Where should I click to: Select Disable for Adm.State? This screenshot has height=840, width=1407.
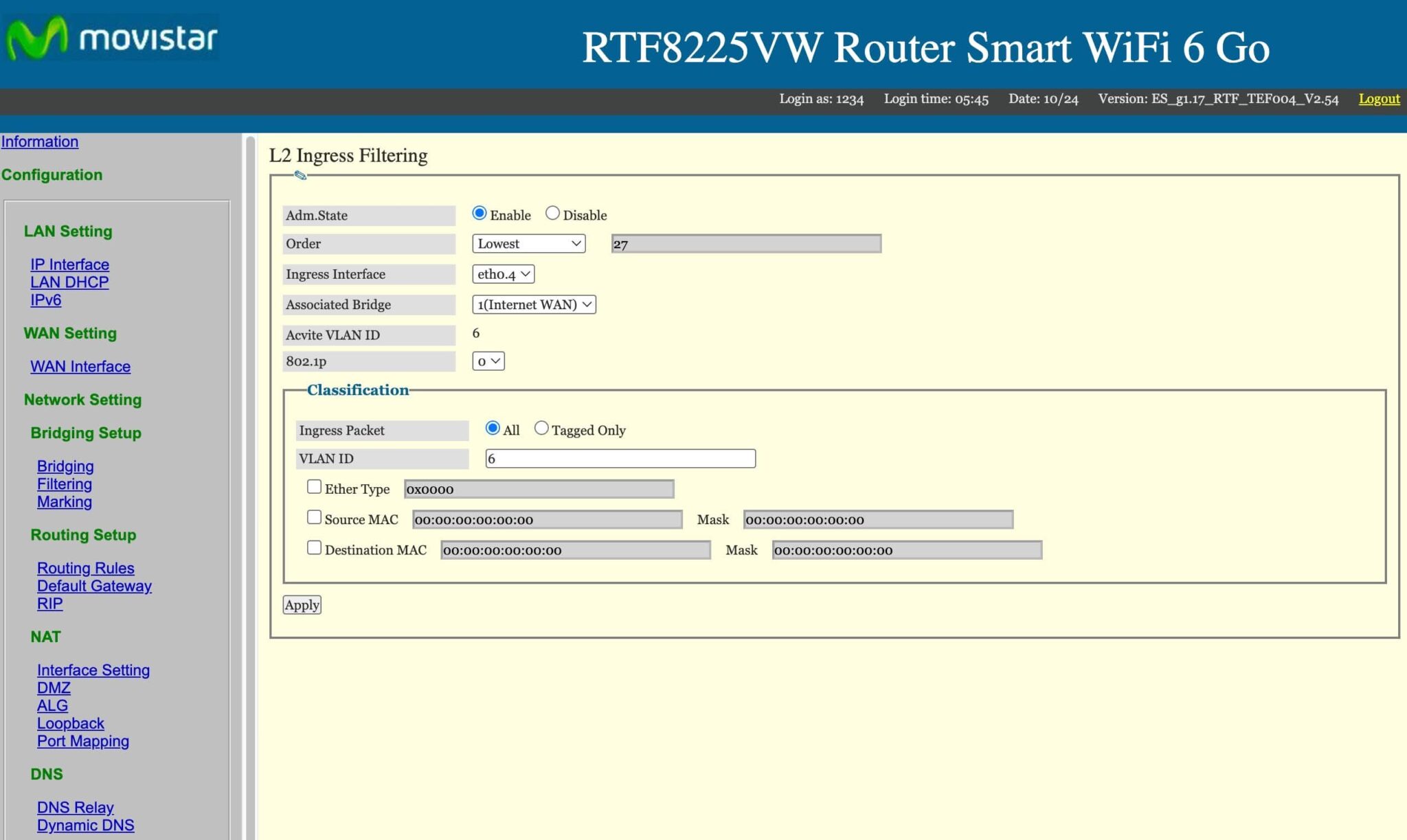click(552, 213)
